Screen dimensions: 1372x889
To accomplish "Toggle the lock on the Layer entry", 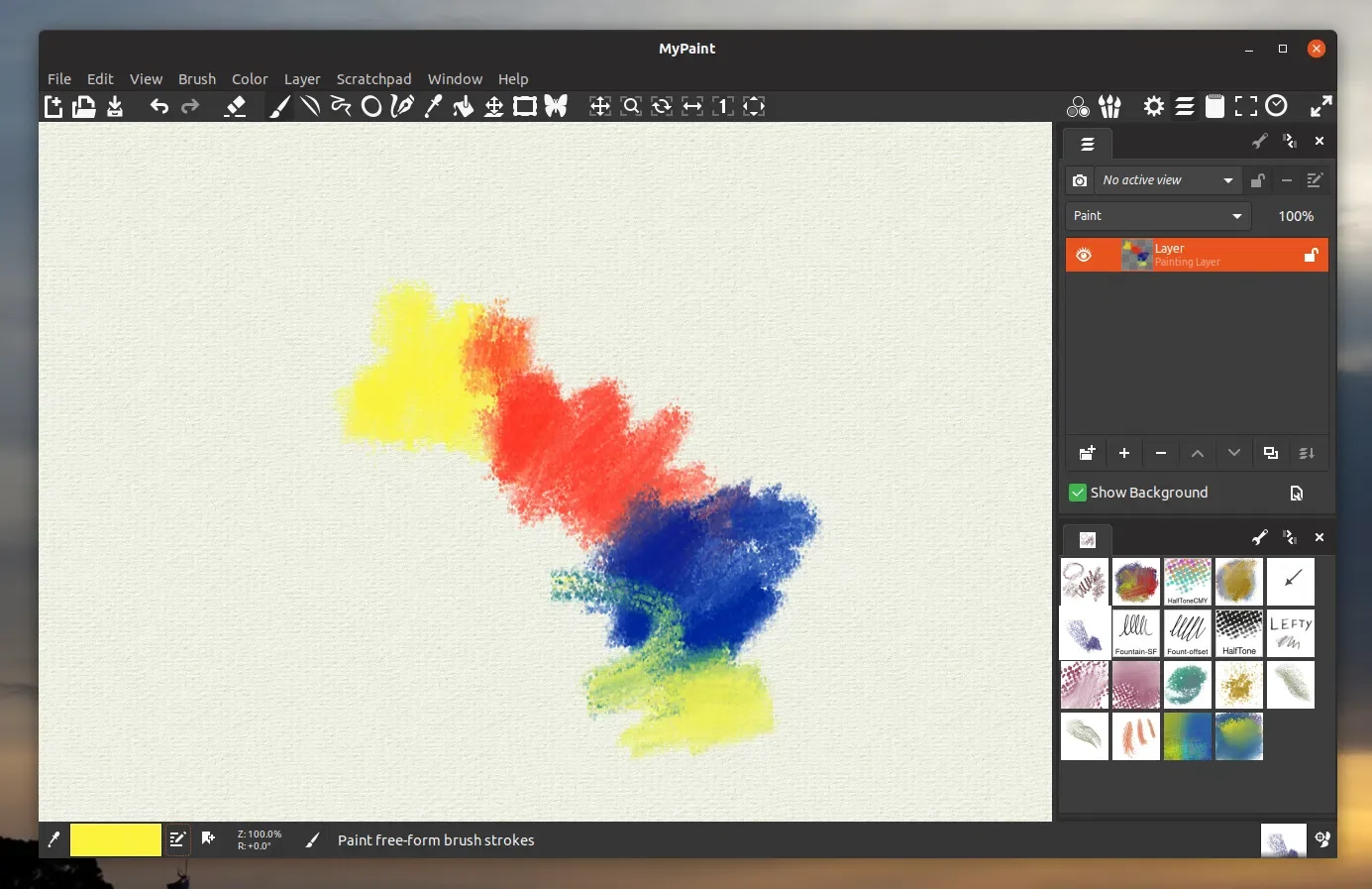I will 1311,255.
